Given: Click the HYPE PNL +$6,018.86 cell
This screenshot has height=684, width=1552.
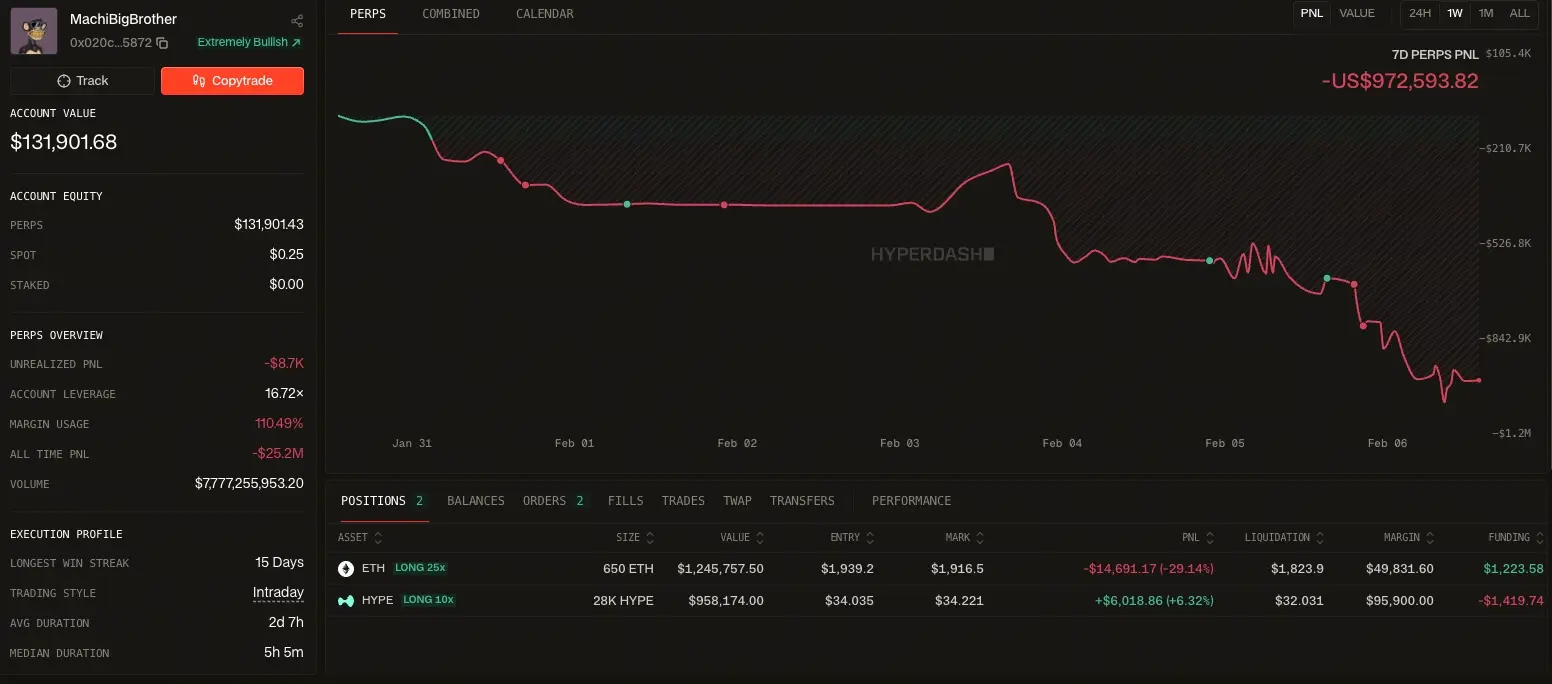Looking at the screenshot, I should (1154, 601).
